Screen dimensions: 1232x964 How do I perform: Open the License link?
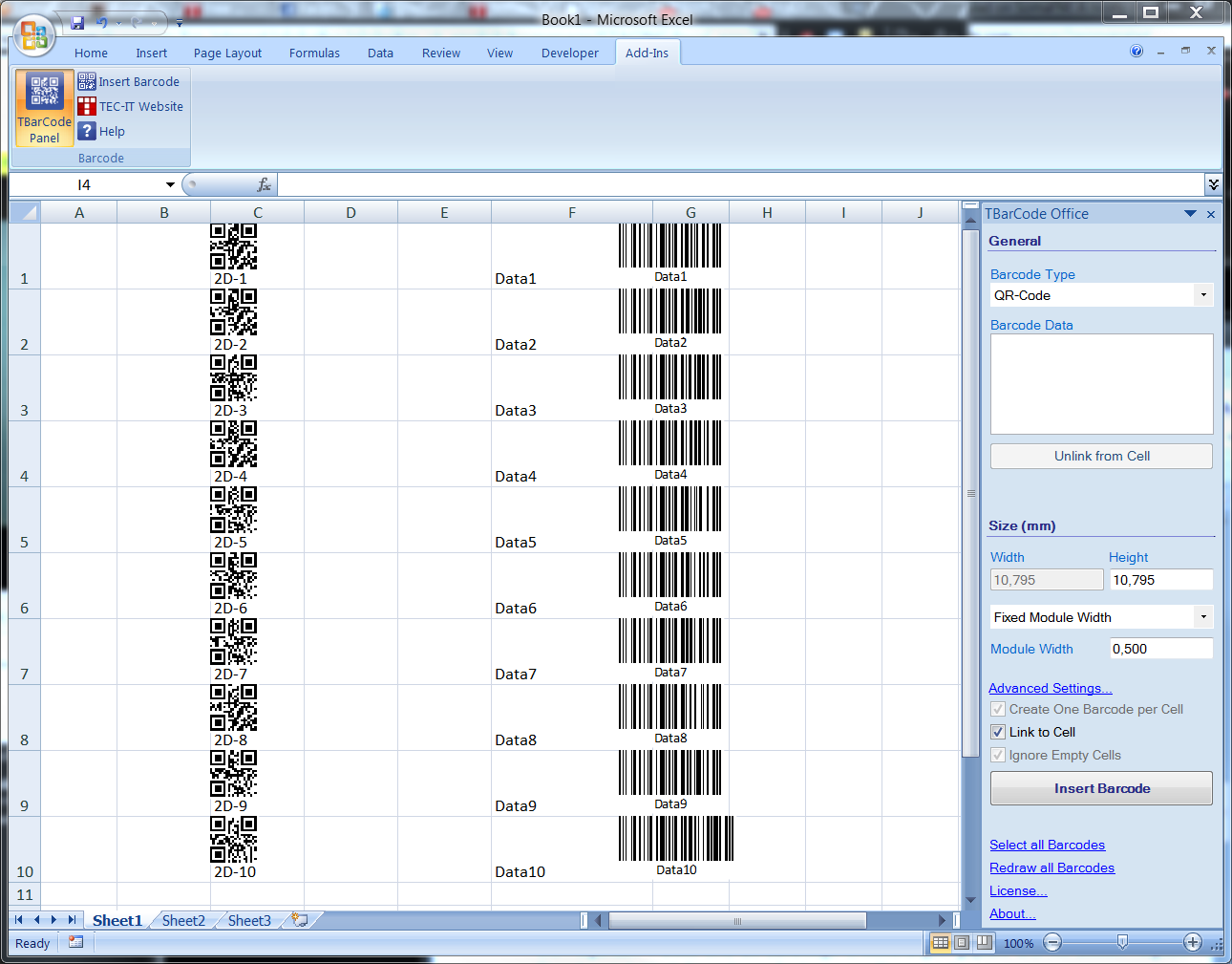[x=1018, y=890]
